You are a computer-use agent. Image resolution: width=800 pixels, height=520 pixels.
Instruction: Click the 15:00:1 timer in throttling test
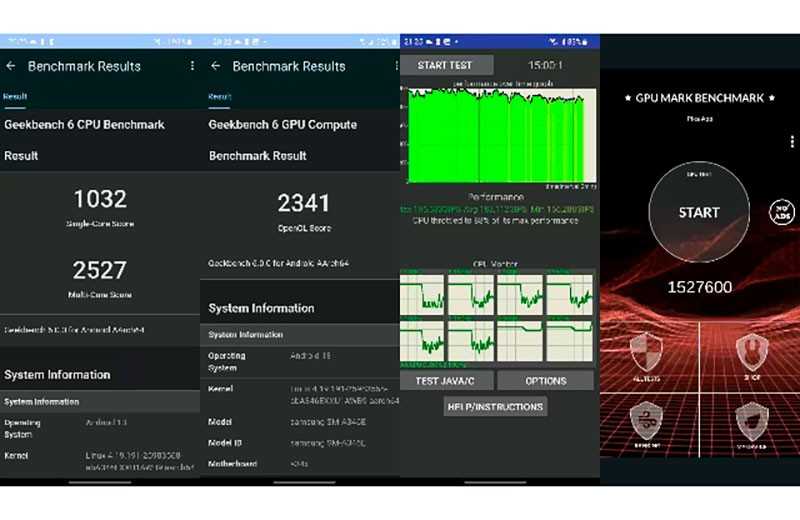coord(545,65)
